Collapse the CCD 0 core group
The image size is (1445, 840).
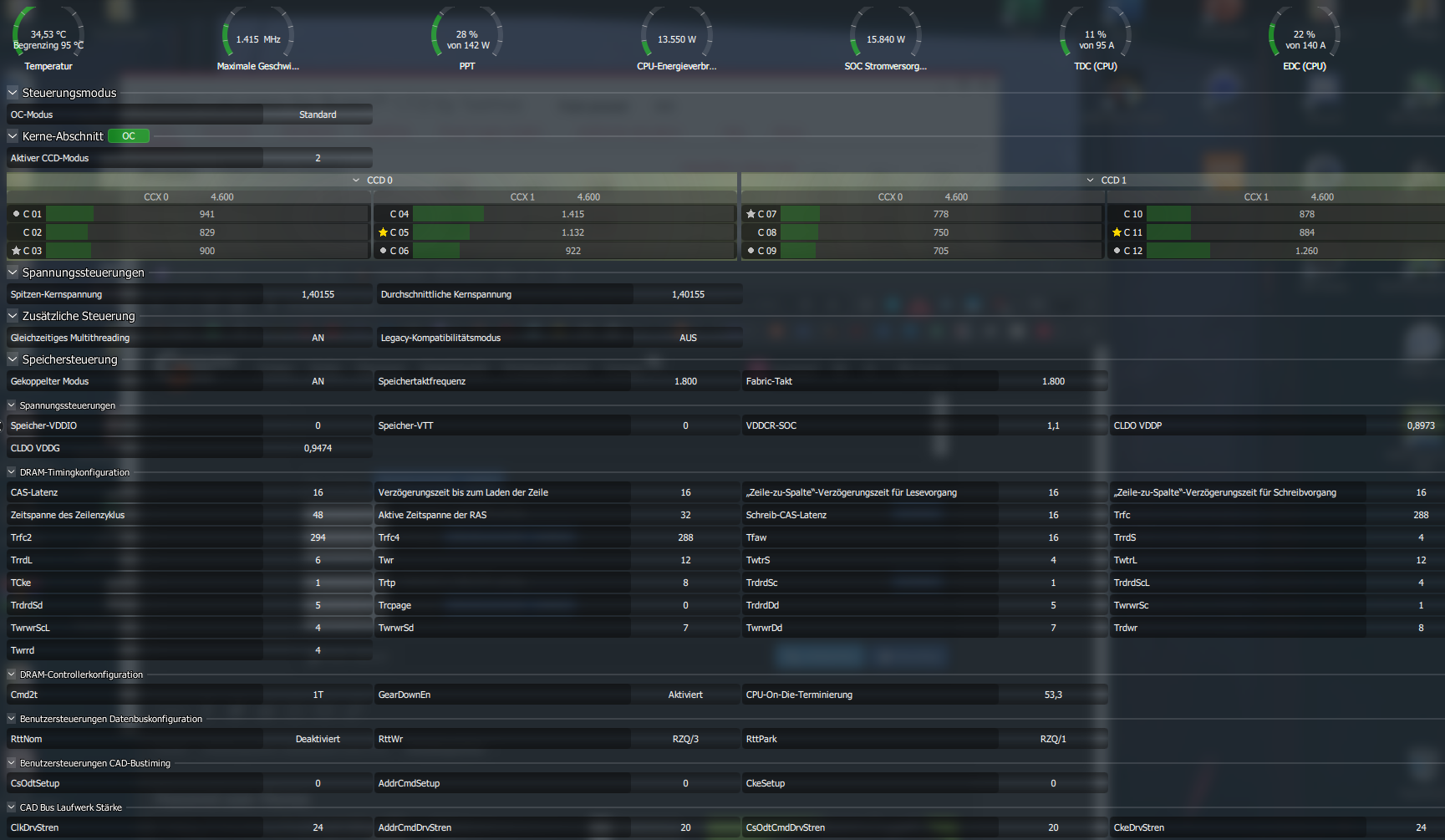tap(357, 180)
